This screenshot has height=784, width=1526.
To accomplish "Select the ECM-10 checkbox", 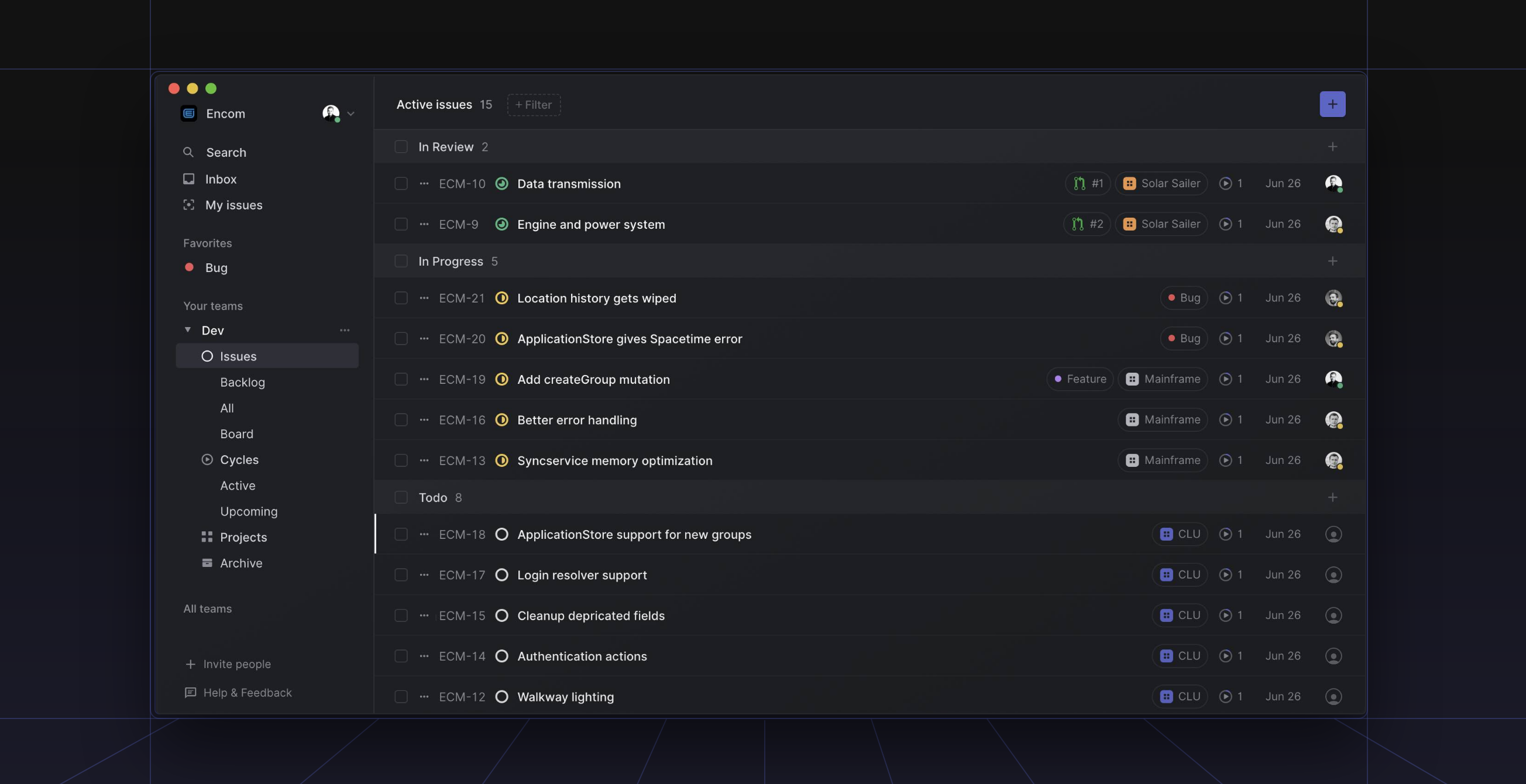I will (x=401, y=184).
